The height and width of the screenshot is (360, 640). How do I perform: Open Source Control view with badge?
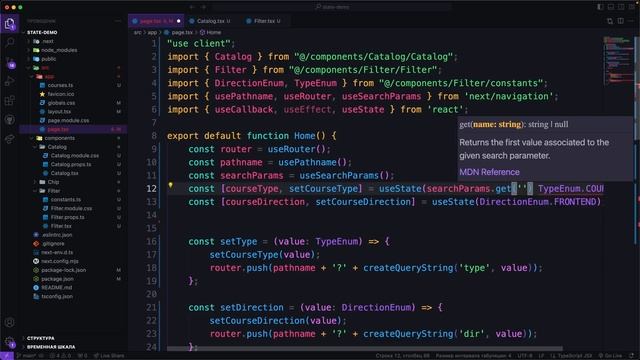(10, 62)
